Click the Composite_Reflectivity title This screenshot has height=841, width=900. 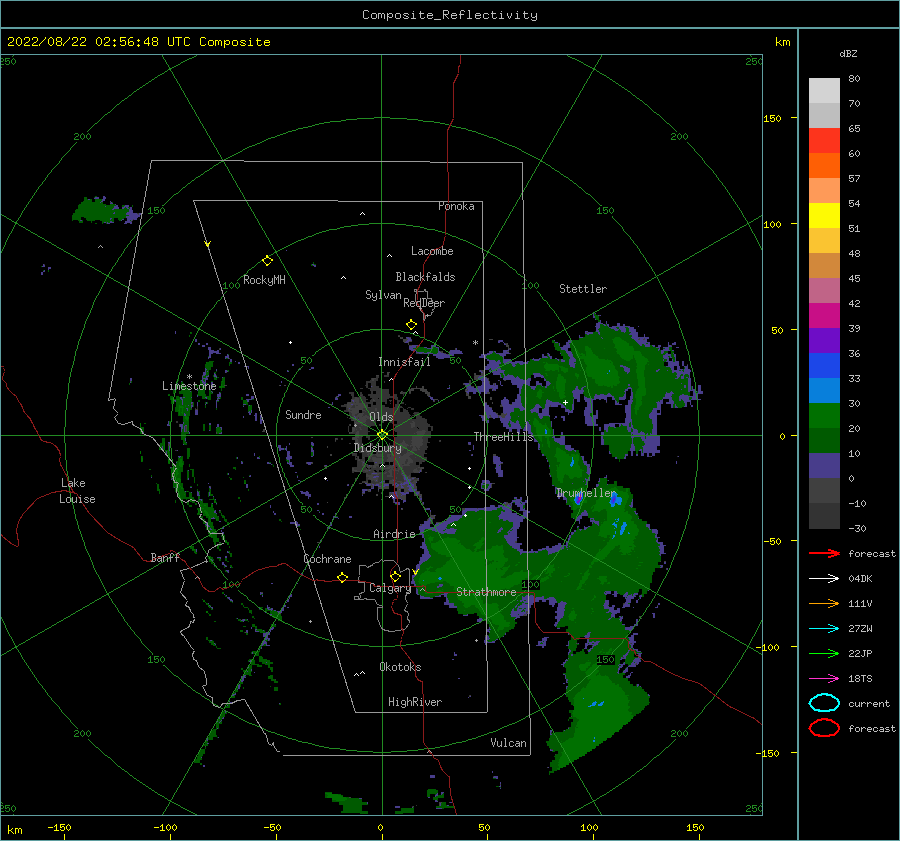(x=450, y=15)
